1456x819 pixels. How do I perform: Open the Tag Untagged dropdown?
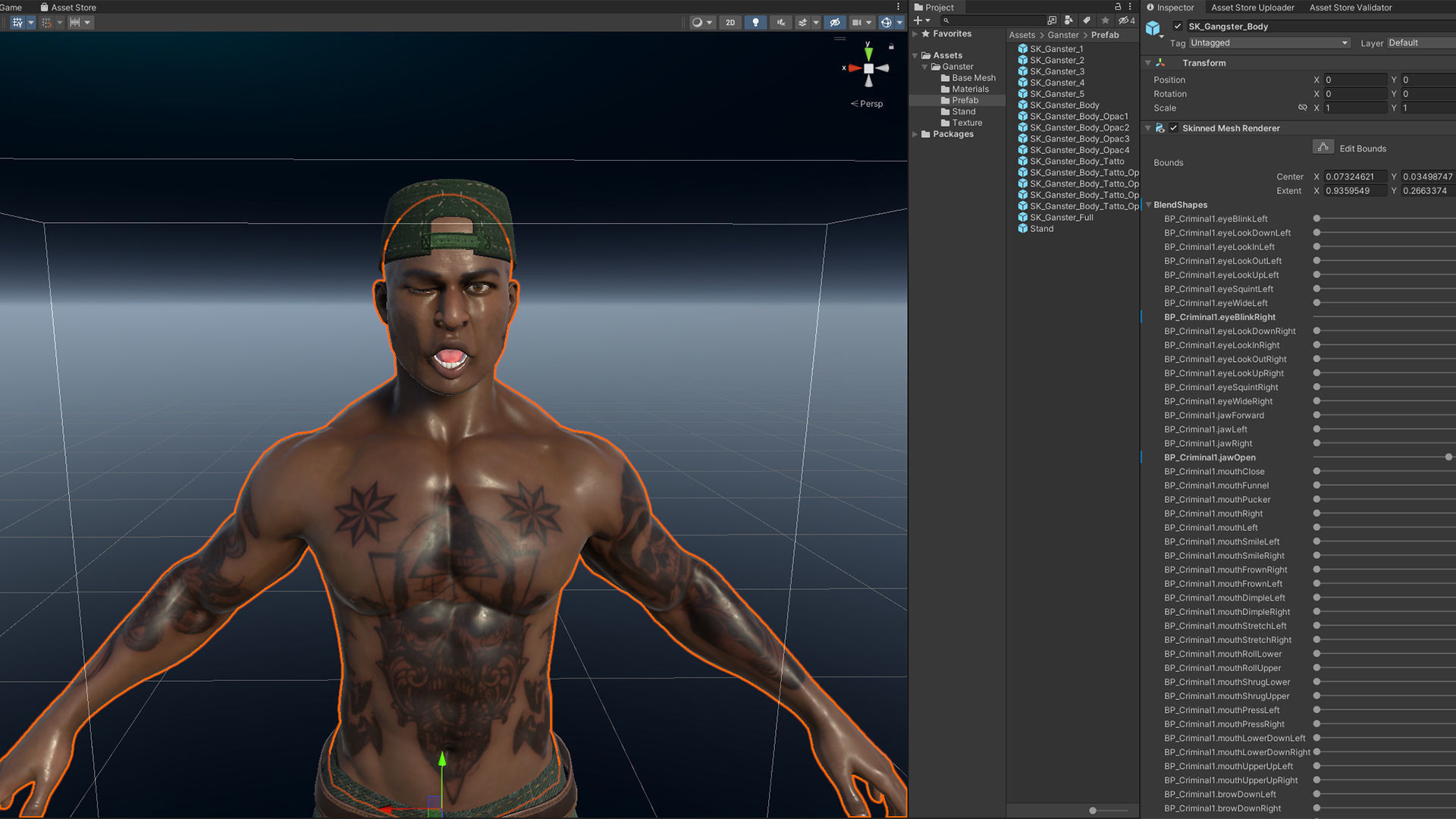pos(1269,43)
